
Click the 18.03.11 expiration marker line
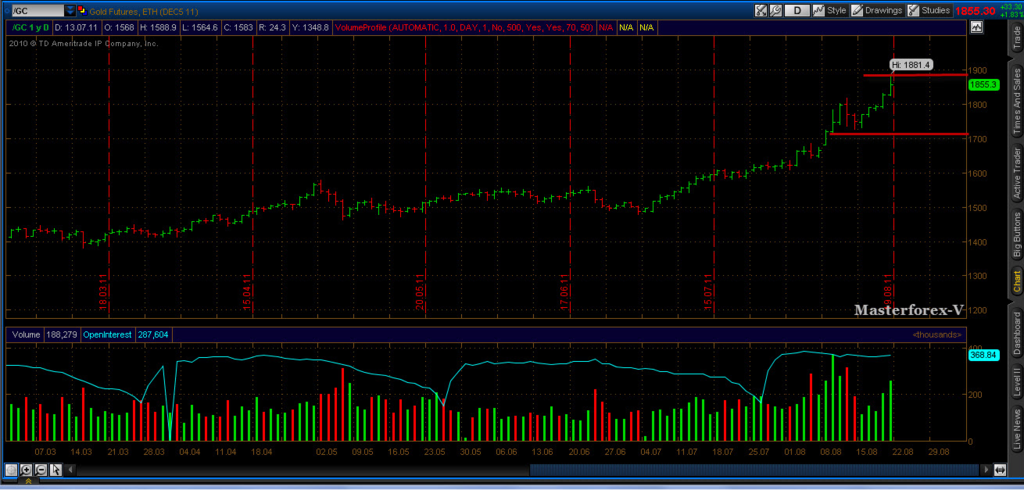(108, 176)
